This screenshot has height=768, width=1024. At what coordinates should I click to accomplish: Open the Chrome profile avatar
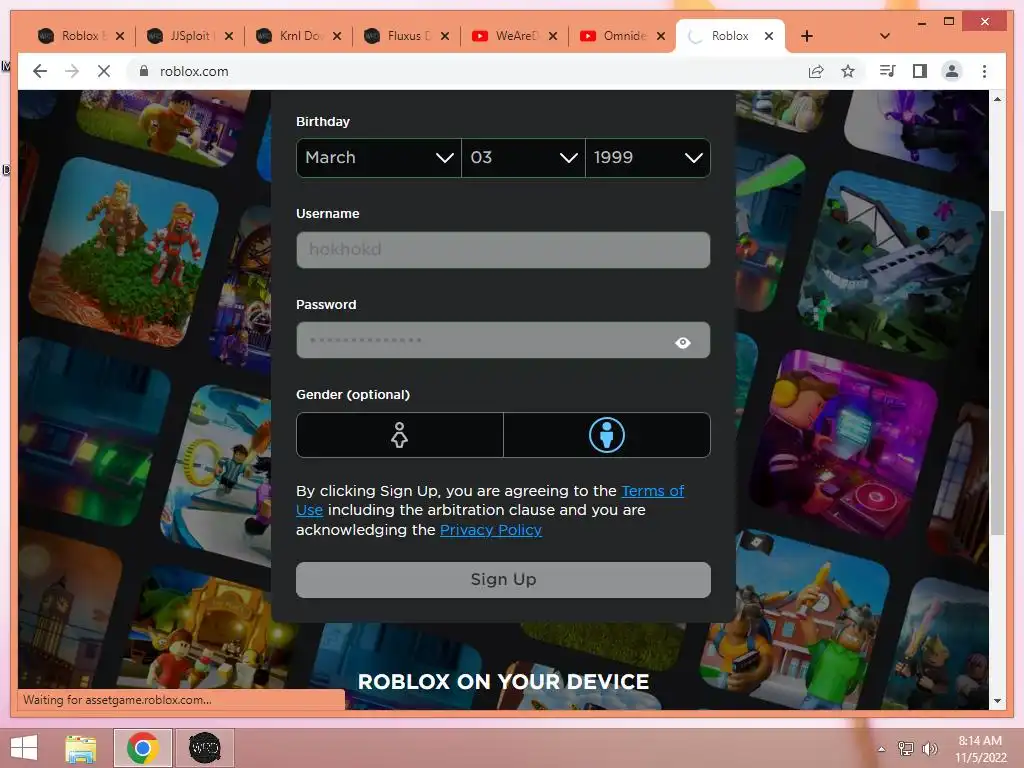pos(952,71)
